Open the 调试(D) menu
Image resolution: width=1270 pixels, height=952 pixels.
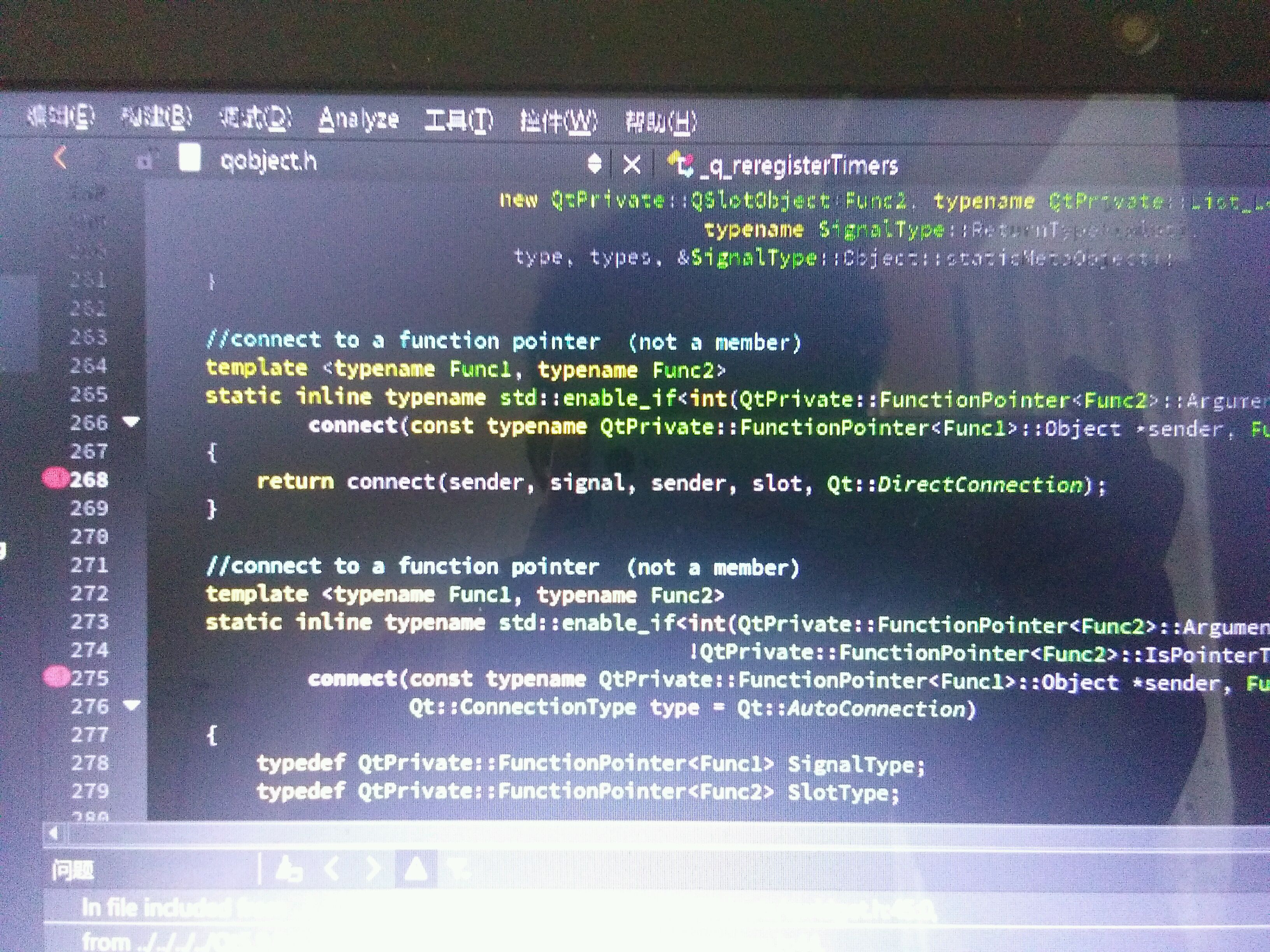[256, 117]
